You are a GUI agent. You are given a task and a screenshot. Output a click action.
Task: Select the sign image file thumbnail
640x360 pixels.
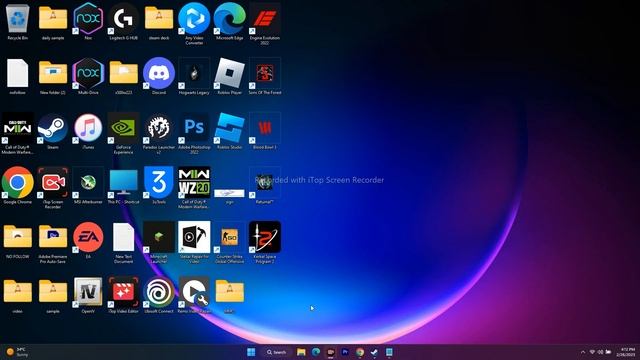(x=229, y=193)
